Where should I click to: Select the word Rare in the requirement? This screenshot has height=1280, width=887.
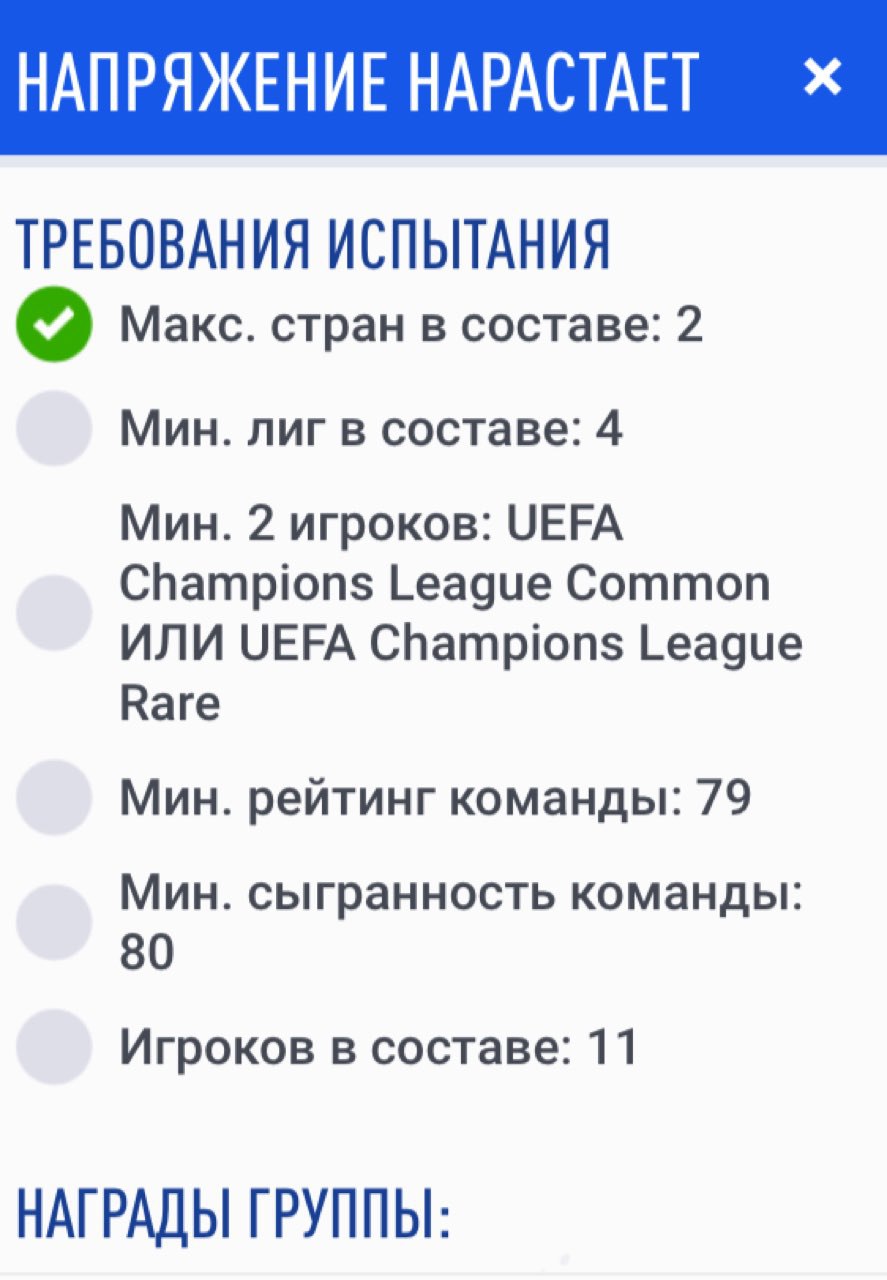tap(169, 704)
